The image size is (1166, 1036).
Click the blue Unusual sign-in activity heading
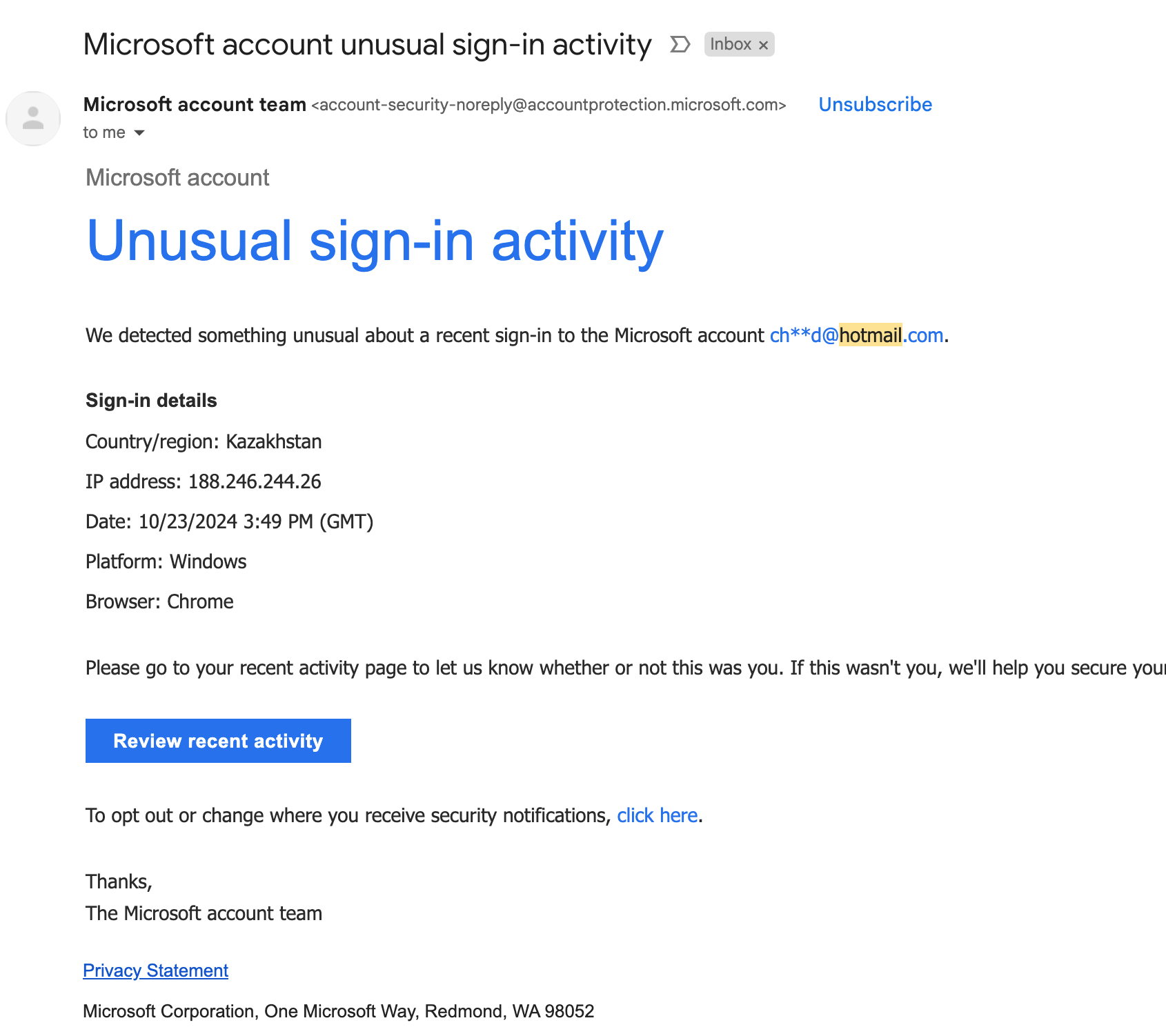pos(375,241)
